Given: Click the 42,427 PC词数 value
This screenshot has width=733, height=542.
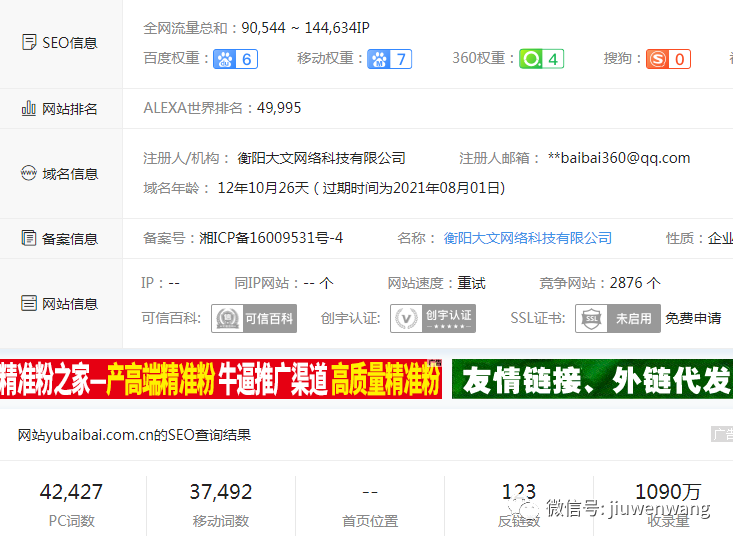Looking at the screenshot, I should (x=71, y=491).
